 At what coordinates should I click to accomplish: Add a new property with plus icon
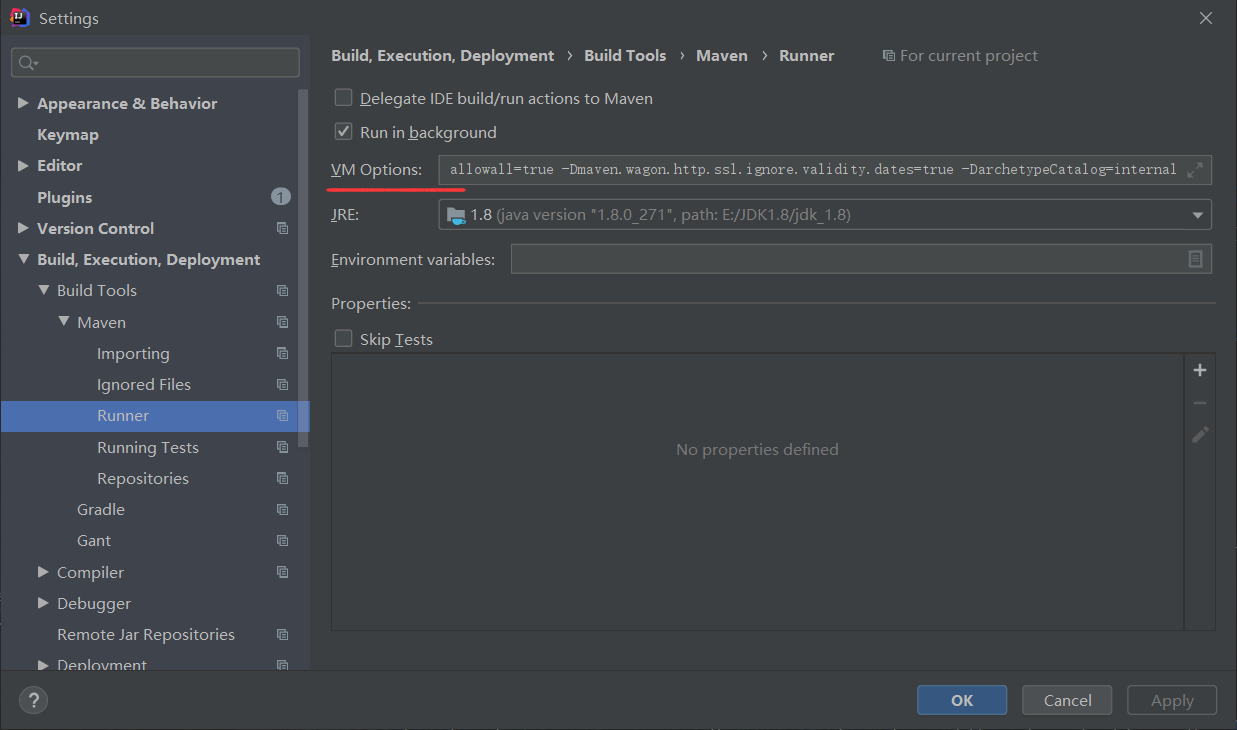coord(1200,370)
